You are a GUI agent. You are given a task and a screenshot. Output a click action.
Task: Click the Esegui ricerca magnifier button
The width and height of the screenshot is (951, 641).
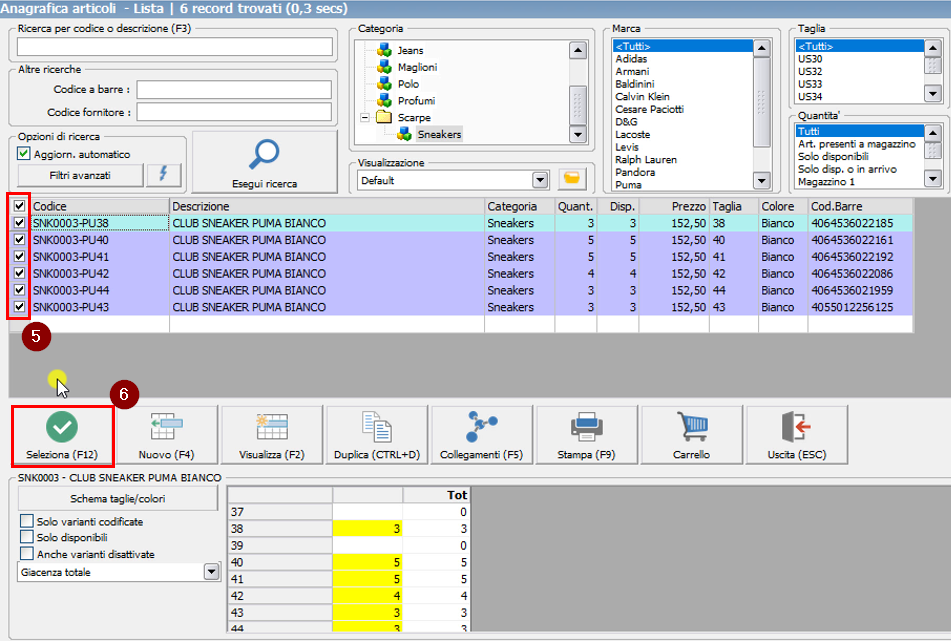[264, 163]
